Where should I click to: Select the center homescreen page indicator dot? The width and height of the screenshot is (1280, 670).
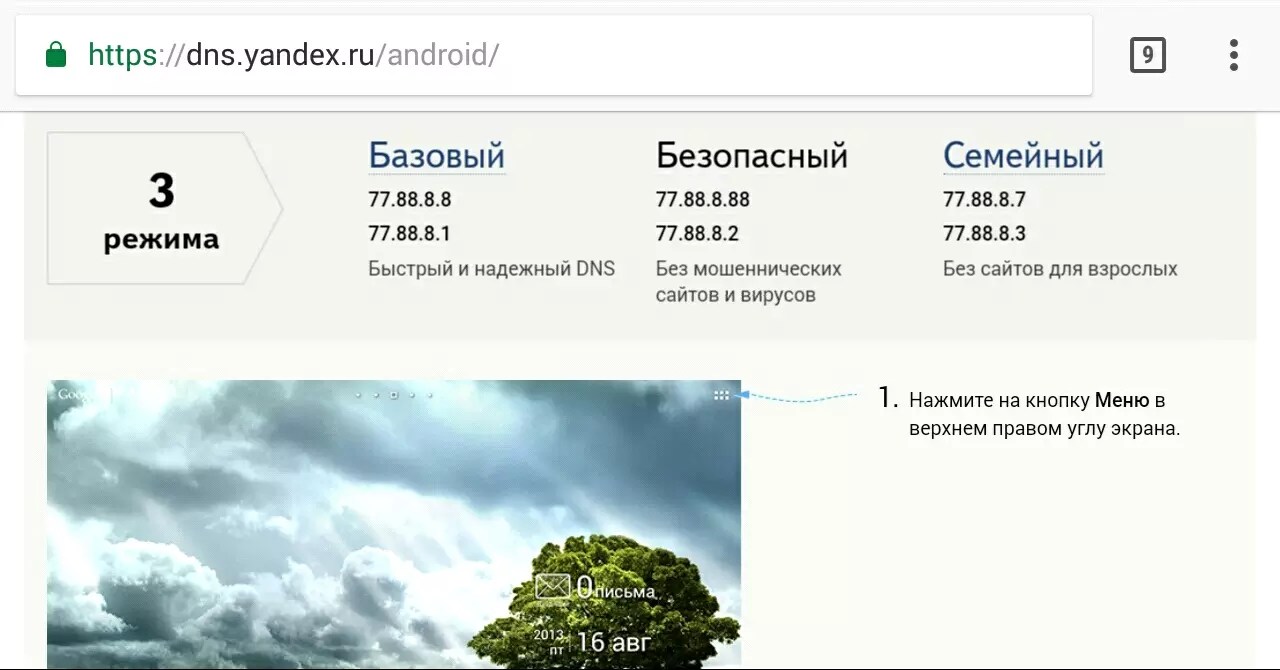[x=394, y=395]
